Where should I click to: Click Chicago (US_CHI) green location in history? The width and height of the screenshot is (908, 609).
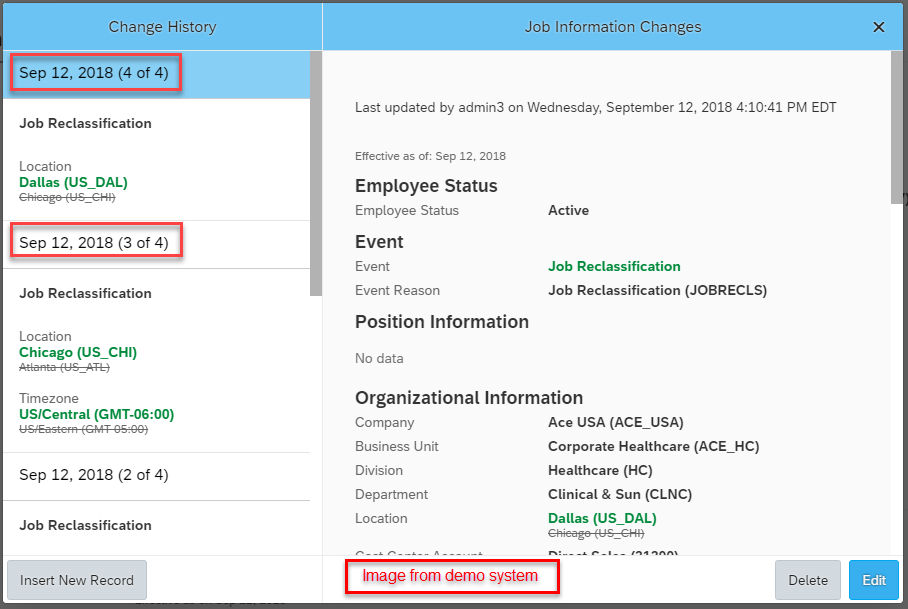tap(78, 353)
